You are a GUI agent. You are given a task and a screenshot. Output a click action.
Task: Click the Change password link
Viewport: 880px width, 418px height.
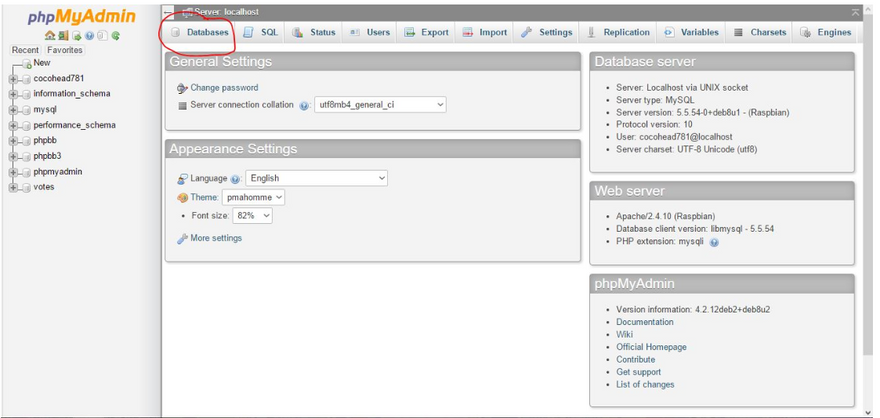223,88
